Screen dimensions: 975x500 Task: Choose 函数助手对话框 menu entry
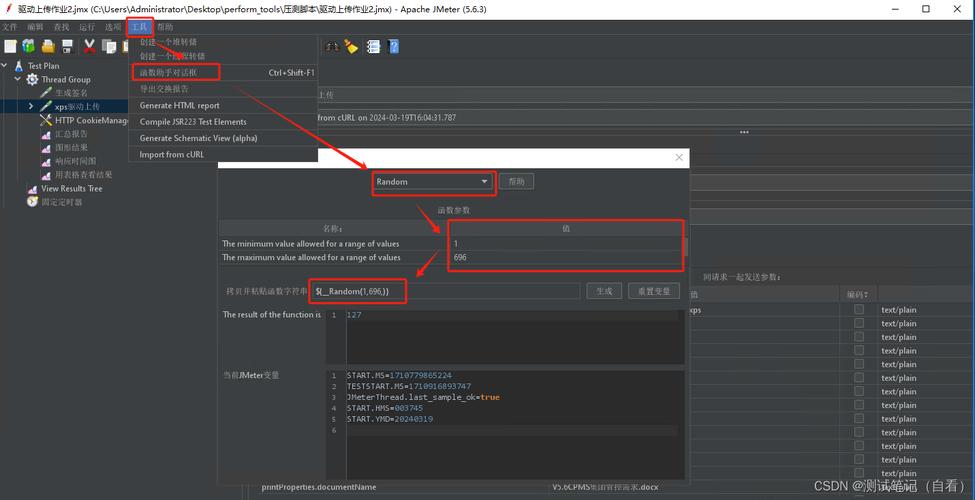pos(223,73)
